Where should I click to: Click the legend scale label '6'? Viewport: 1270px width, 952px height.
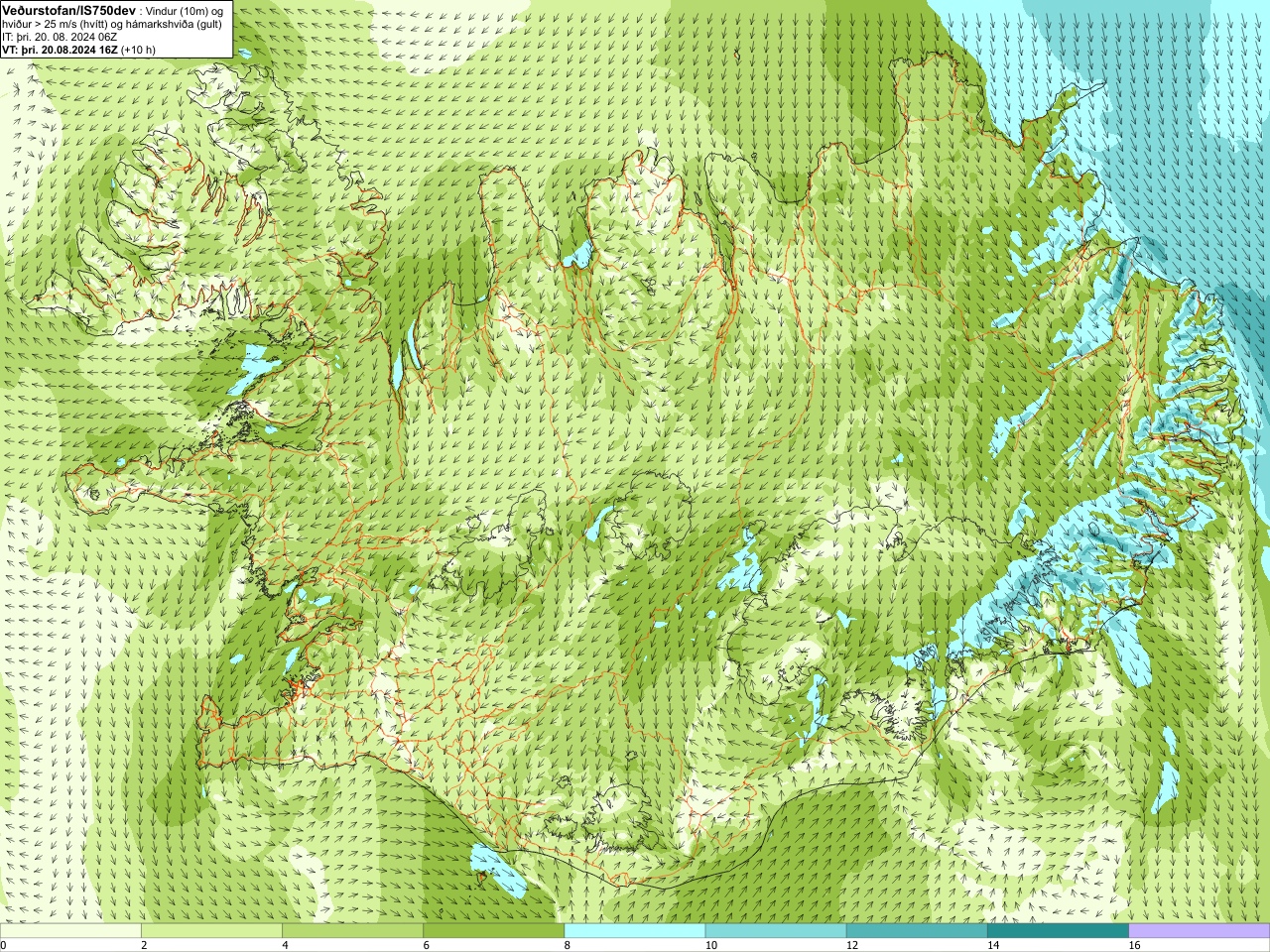pos(426,945)
